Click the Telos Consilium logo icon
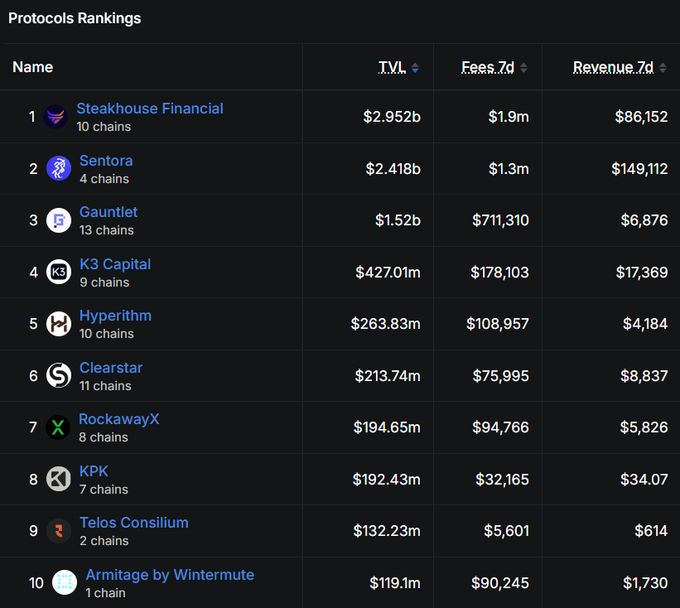Viewport: 680px width, 608px height. pyautogui.click(x=59, y=531)
